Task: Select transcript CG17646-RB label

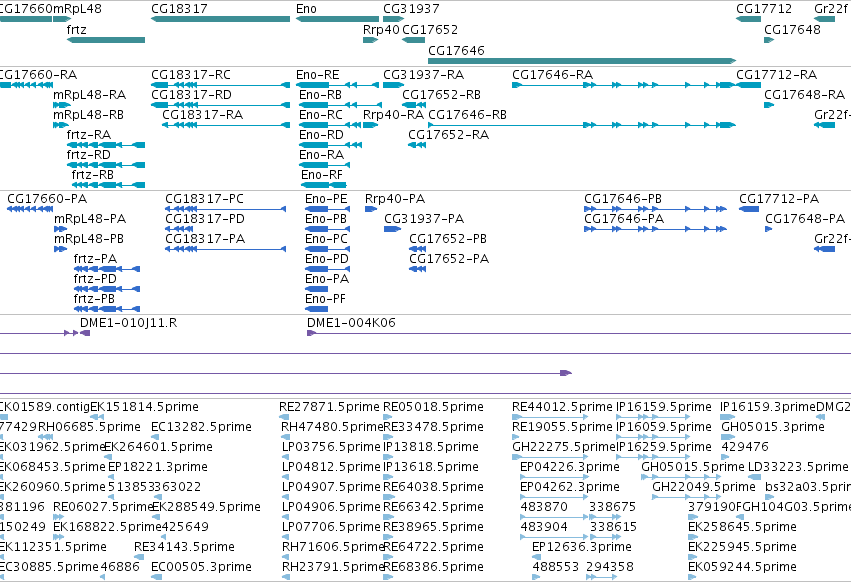Action: tap(467, 115)
